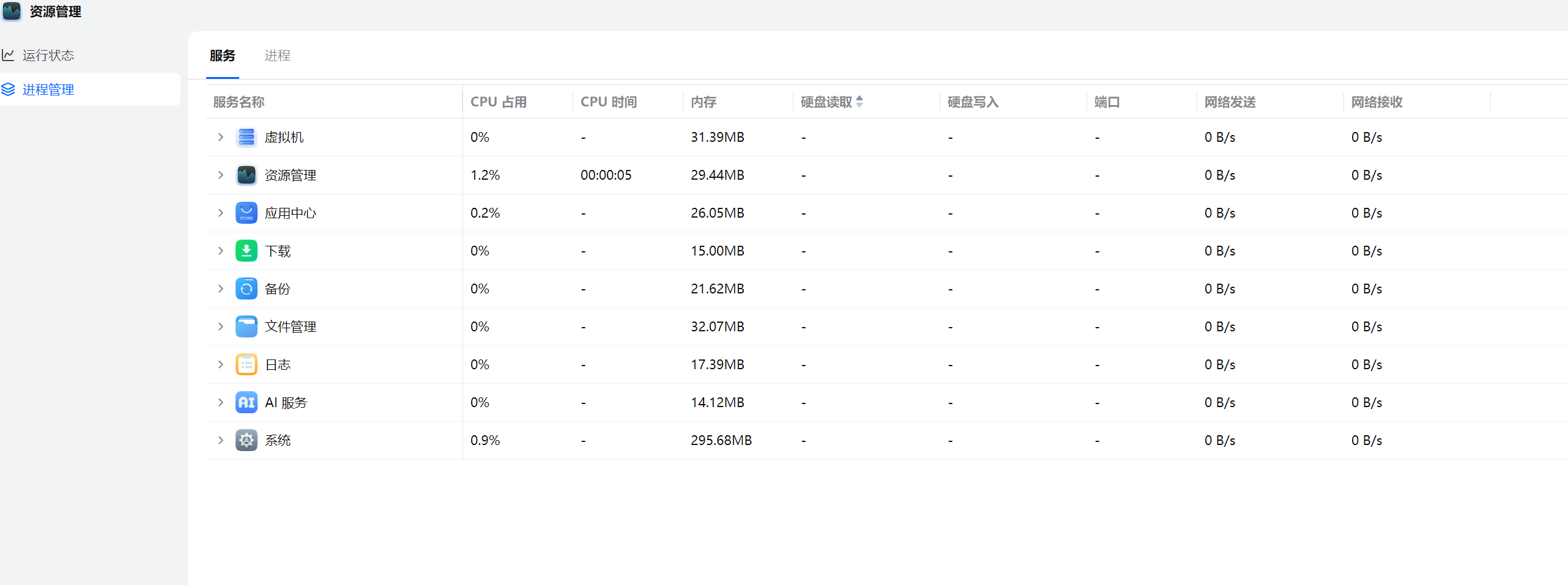1568x585 pixels.
Task: Click the 0.2% CPU usage value
Action: click(485, 213)
